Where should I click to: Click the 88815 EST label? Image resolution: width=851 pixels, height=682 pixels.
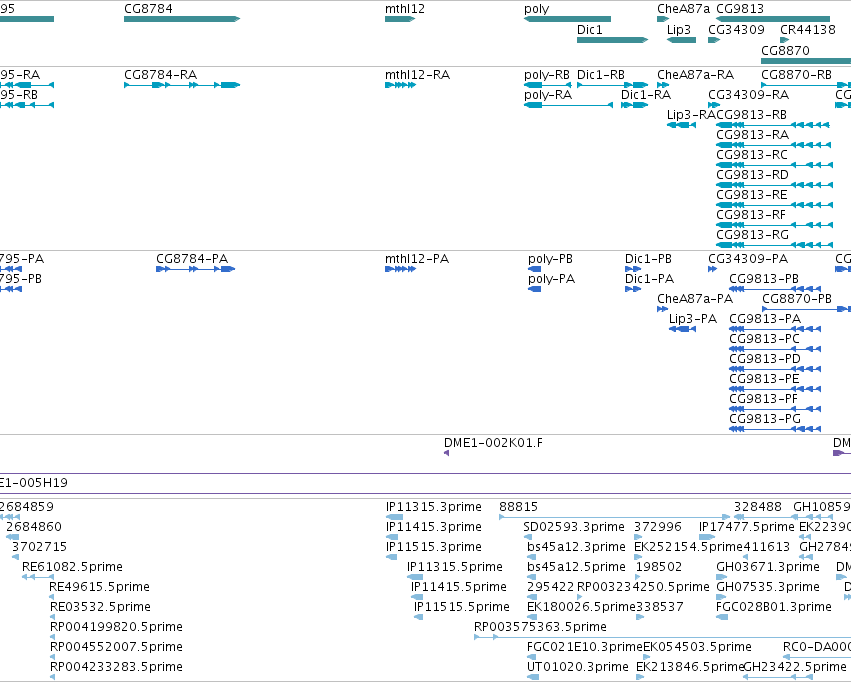pyautogui.click(x=518, y=507)
